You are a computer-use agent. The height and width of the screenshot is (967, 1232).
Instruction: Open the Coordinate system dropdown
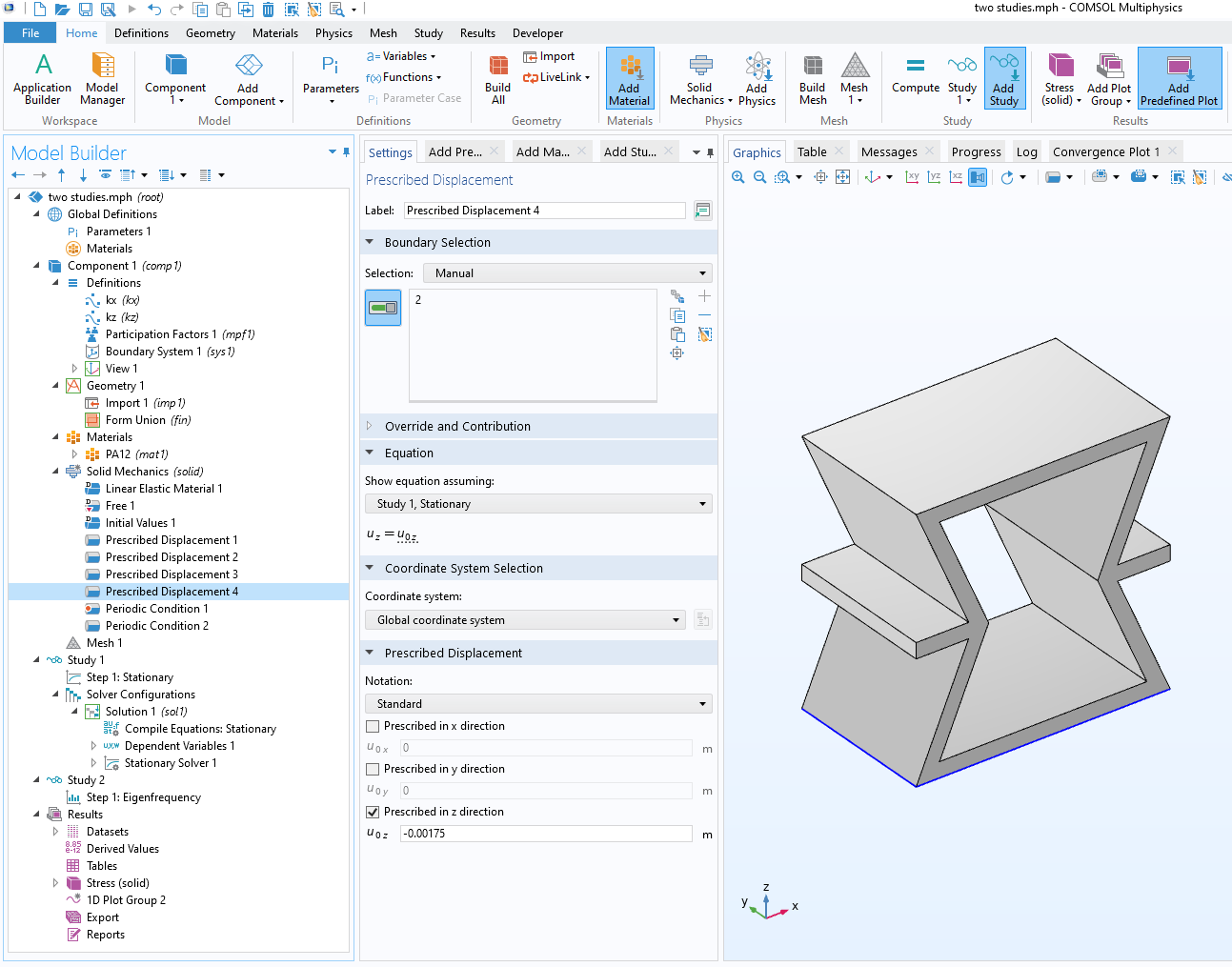525,620
